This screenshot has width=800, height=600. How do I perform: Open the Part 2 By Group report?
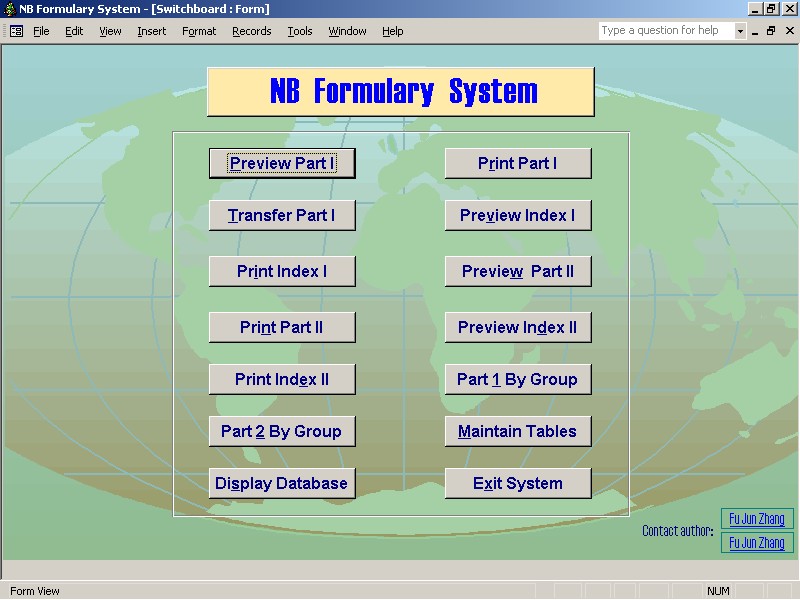click(x=282, y=432)
